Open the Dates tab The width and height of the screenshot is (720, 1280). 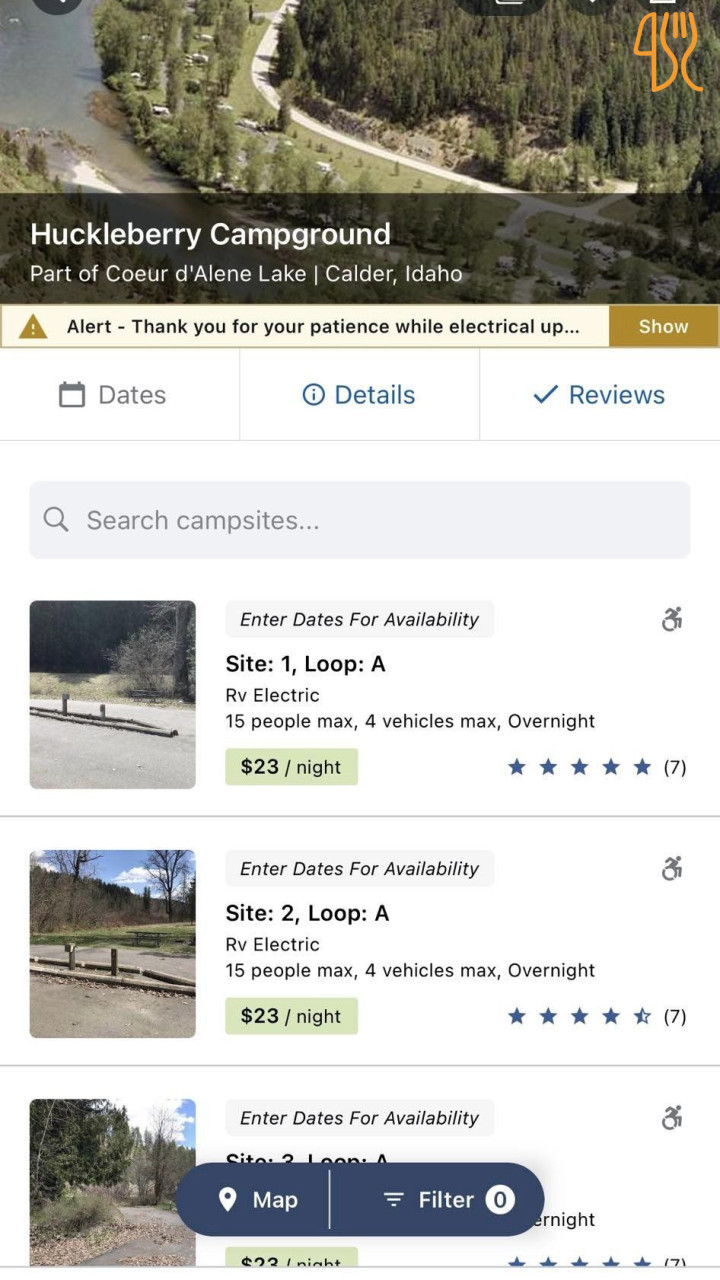click(x=113, y=395)
